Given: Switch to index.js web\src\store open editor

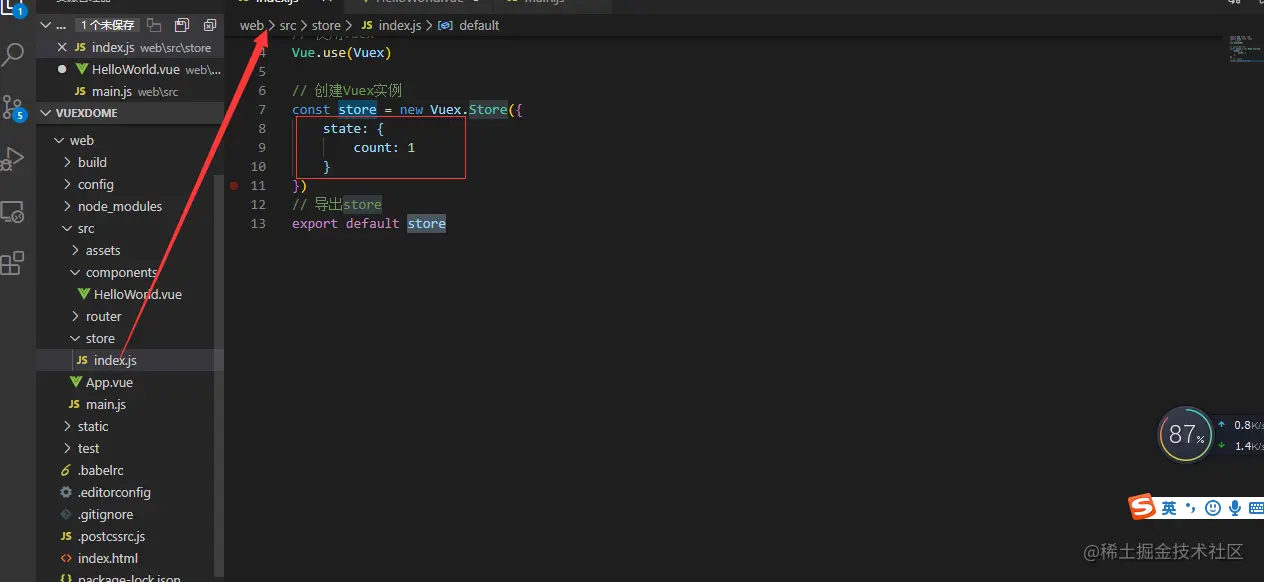Looking at the screenshot, I should 130,47.
